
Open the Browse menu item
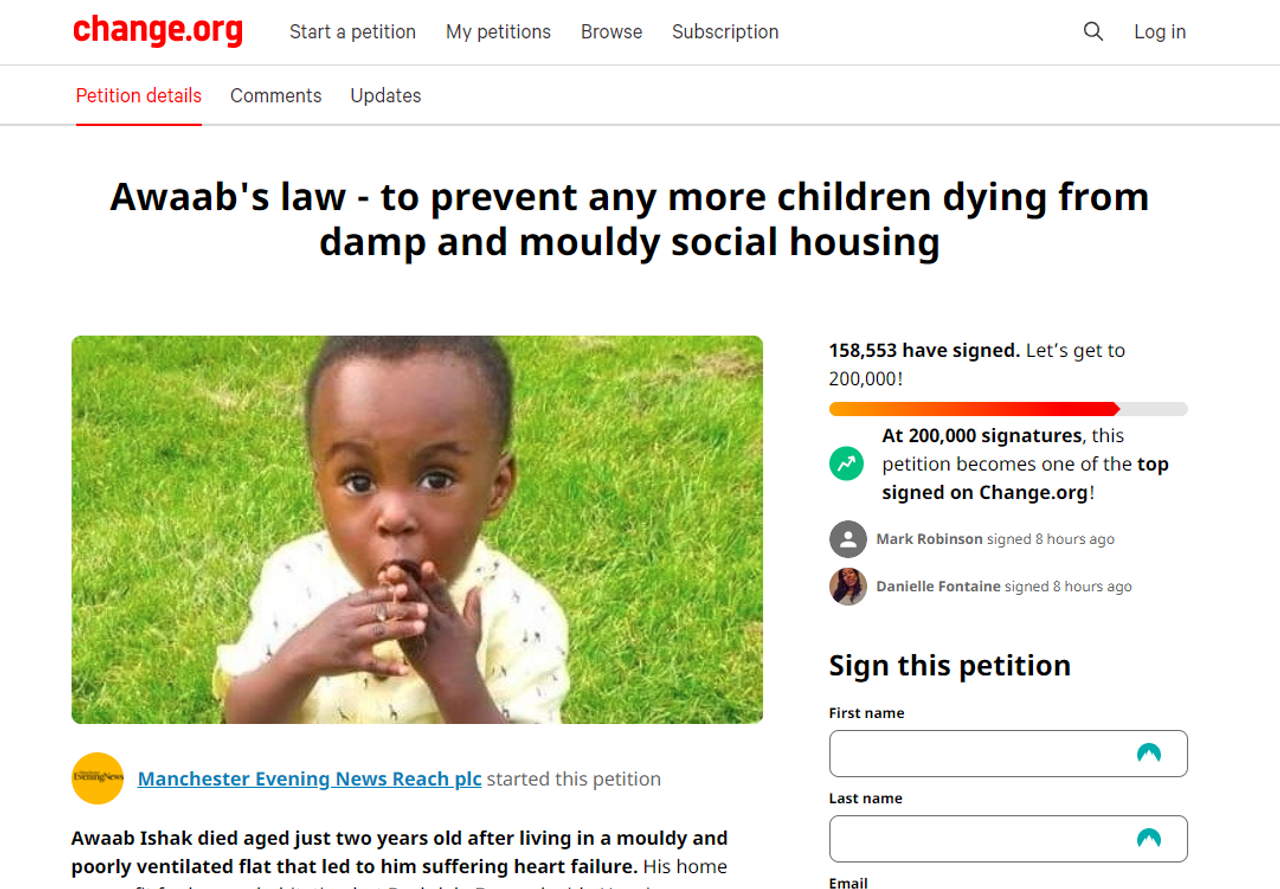click(611, 32)
